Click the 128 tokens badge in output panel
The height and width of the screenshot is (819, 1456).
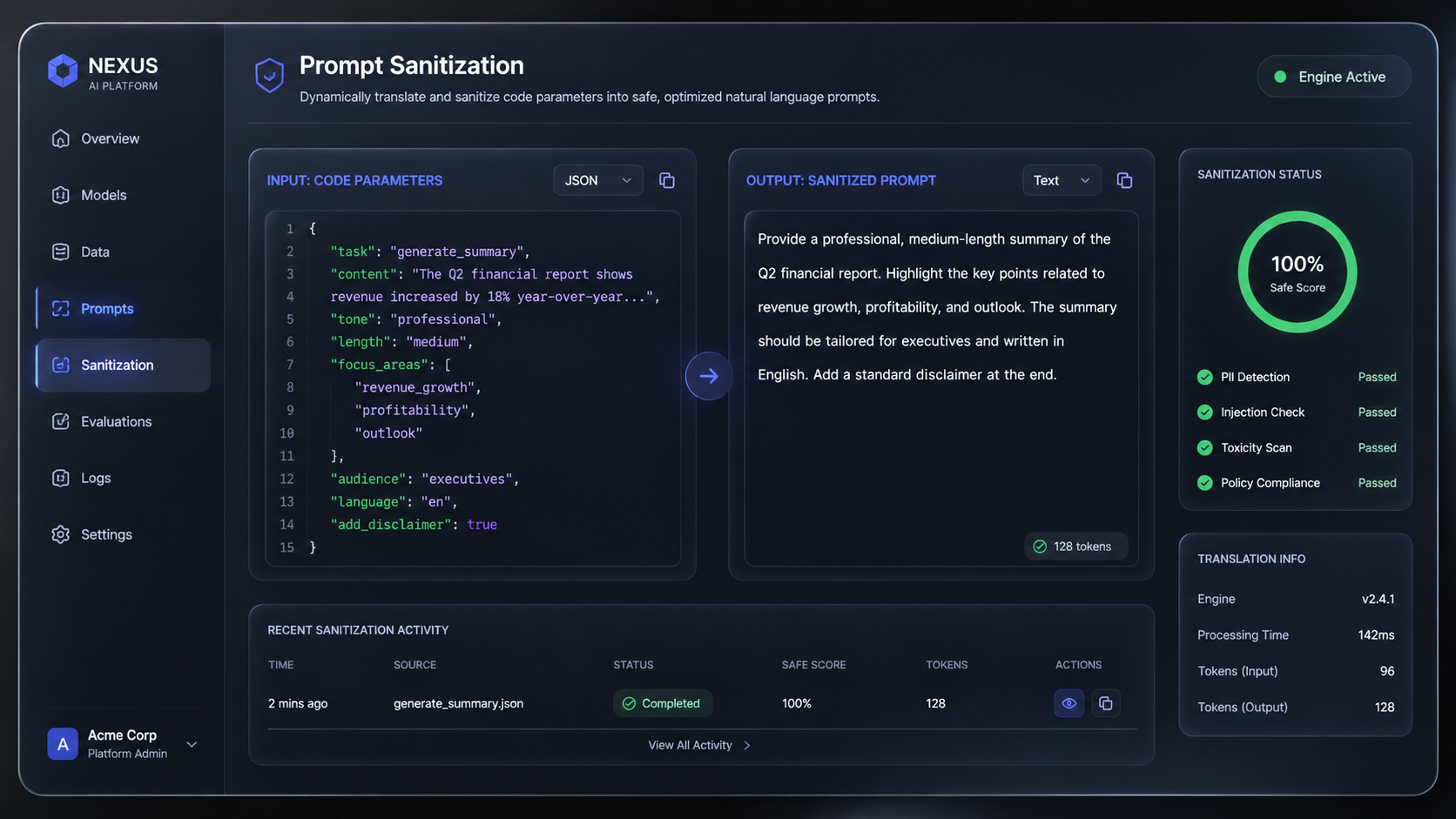tap(1075, 547)
